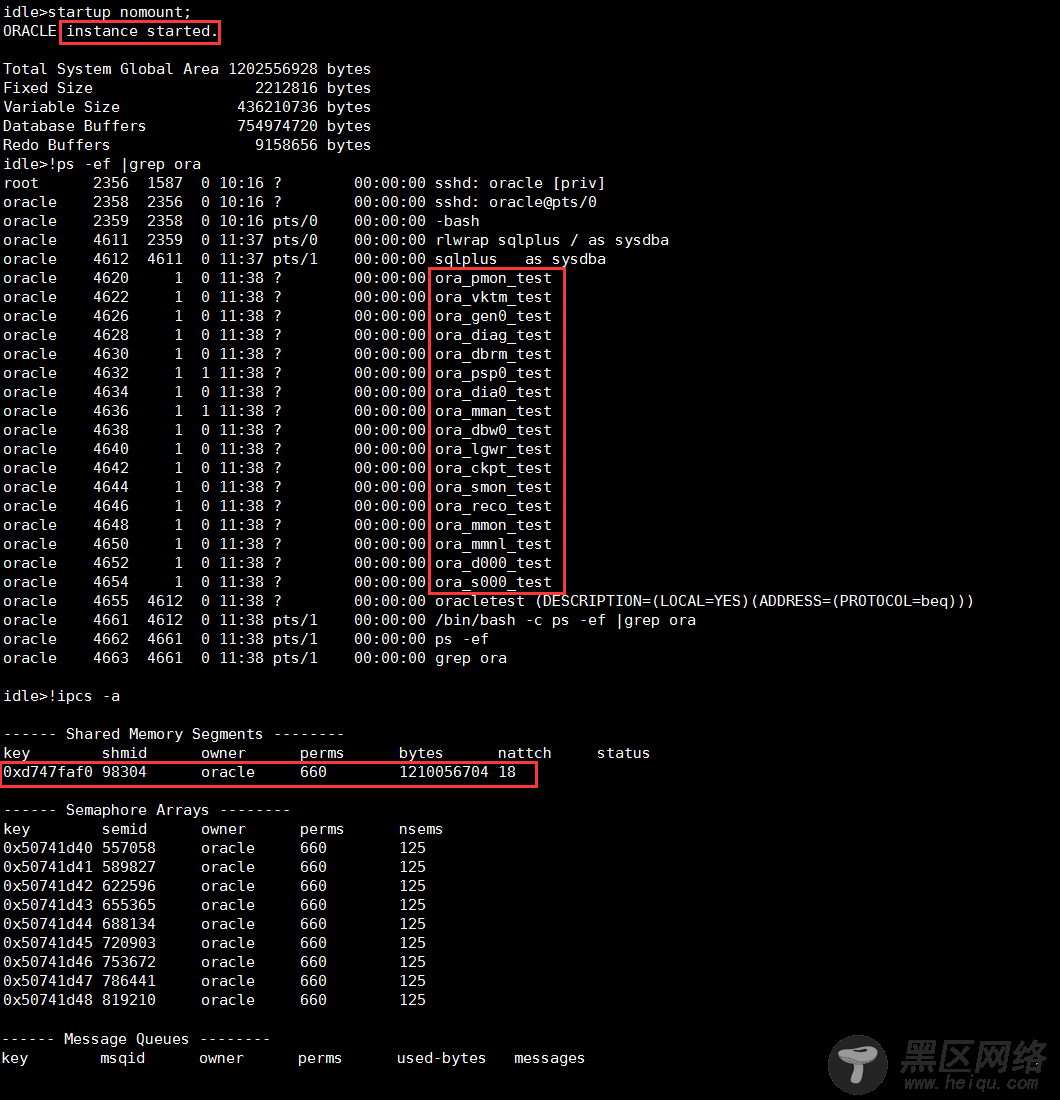Click the 'msqid' column header
1060x1100 pixels.
123,1057
